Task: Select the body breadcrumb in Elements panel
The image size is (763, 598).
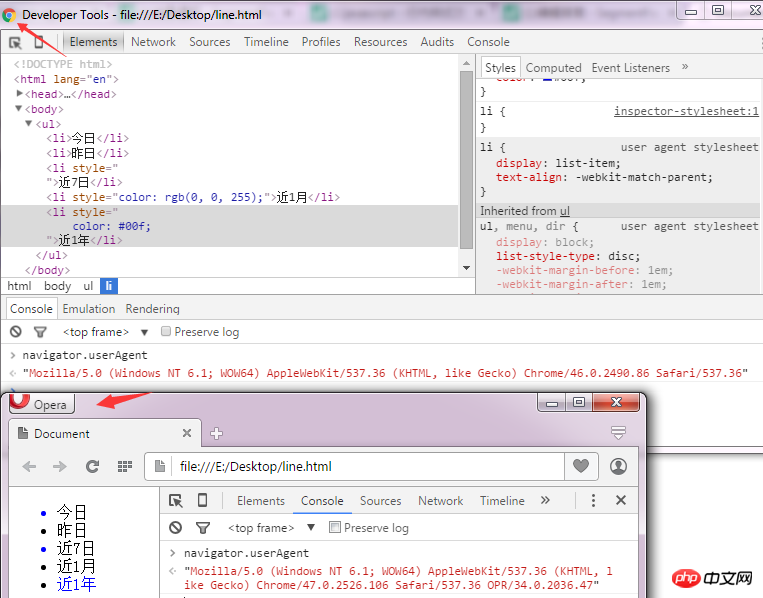Action: tap(57, 286)
